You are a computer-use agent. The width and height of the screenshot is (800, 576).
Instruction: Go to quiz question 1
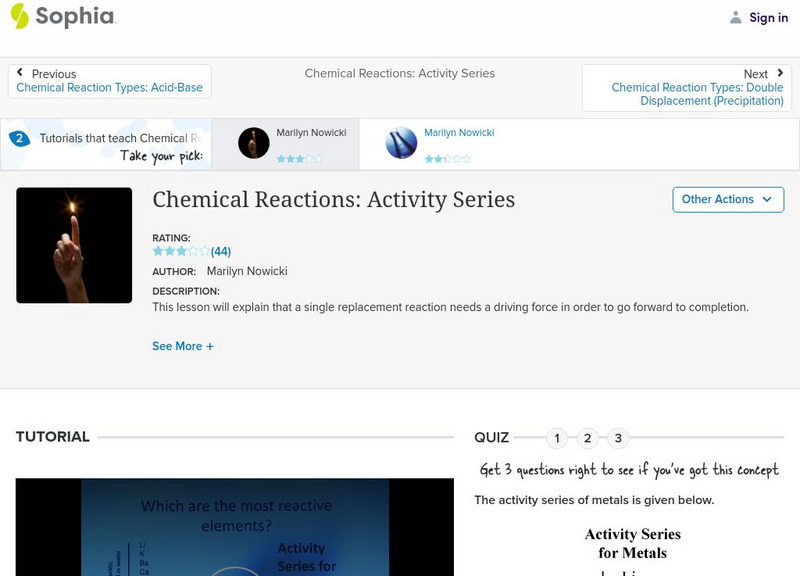pos(557,438)
